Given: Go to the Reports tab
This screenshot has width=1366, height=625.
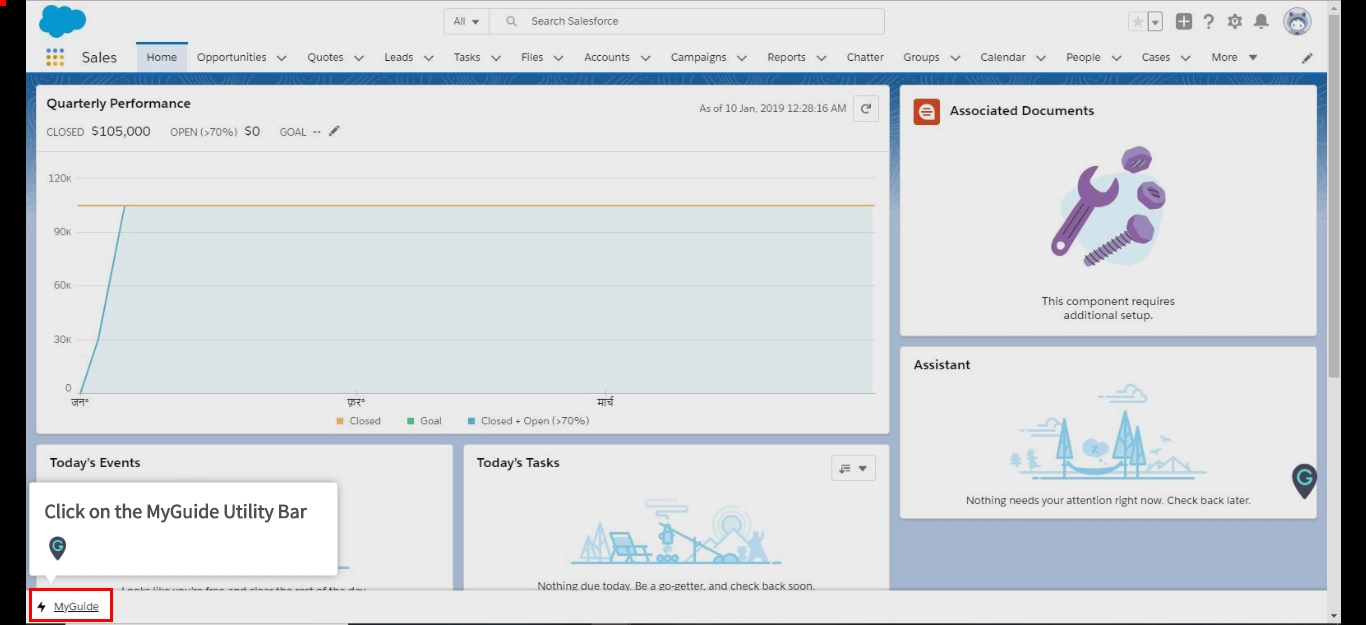Looking at the screenshot, I should coord(786,58).
